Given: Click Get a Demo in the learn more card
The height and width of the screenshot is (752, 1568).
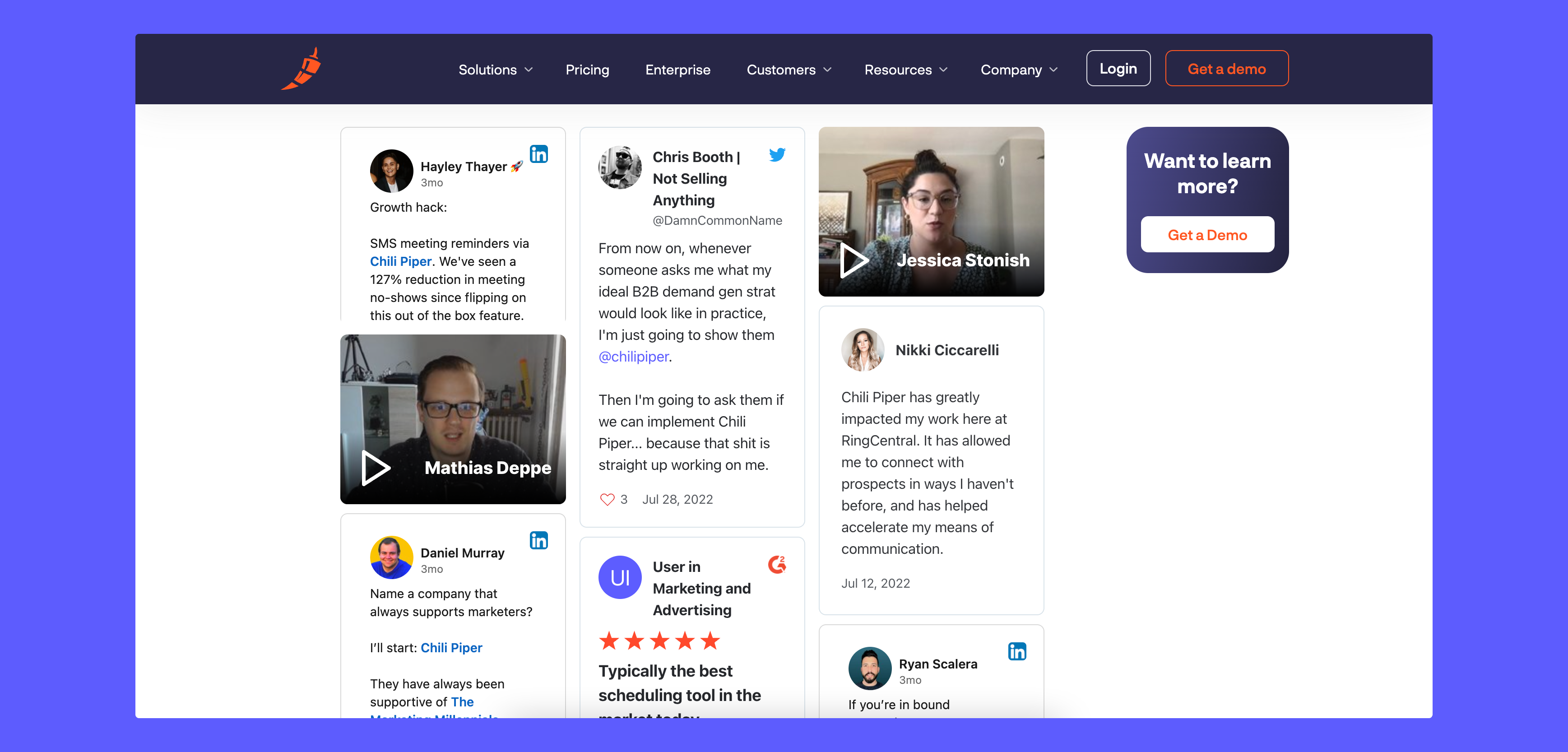Looking at the screenshot, I should pos(1207,234).
